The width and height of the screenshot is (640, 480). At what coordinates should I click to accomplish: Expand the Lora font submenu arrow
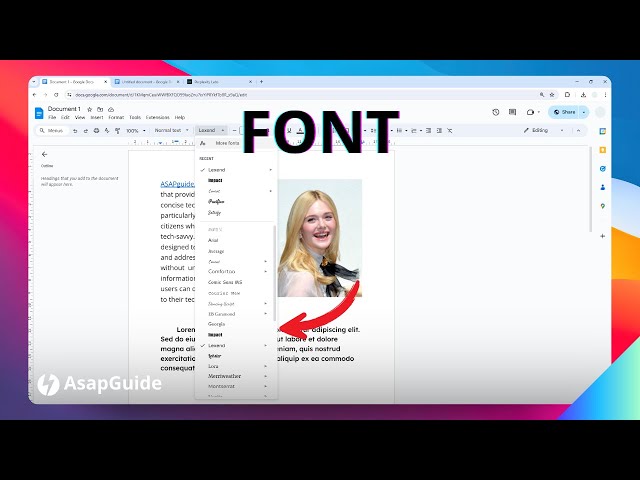[x=266, y=366]
